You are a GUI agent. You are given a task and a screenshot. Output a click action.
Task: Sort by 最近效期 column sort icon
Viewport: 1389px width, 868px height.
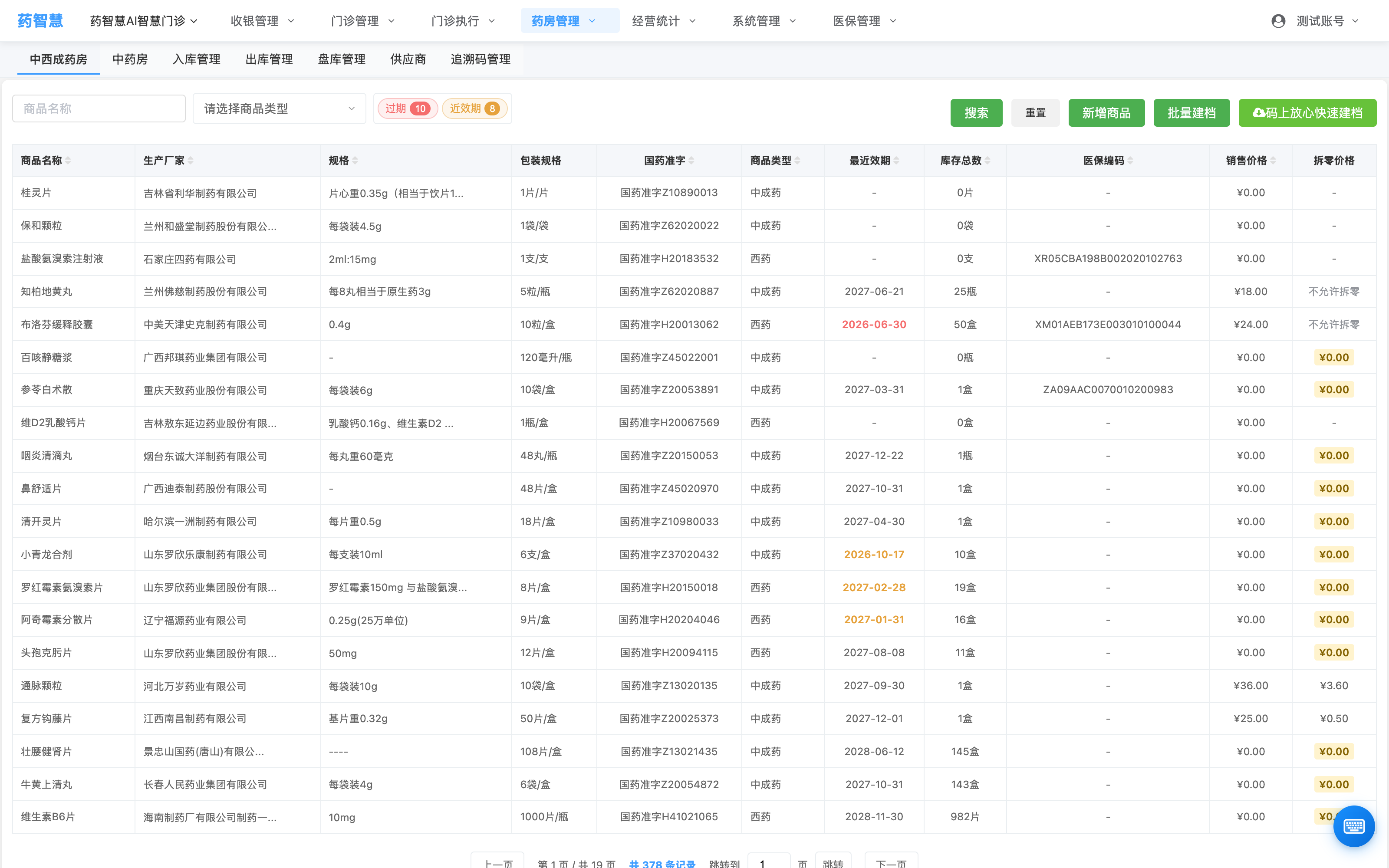point(896,161)
